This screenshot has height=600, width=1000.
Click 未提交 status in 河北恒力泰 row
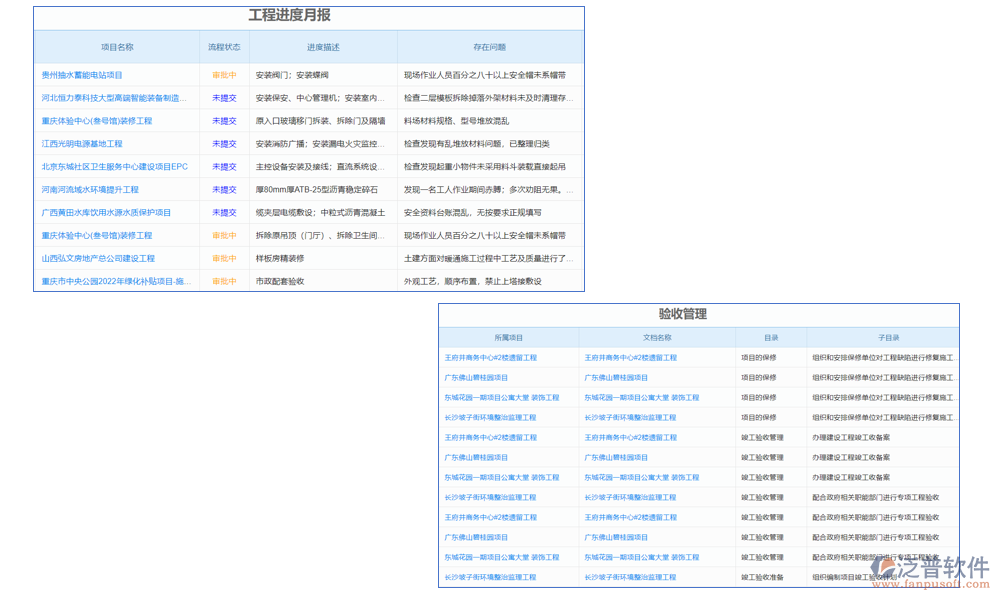coord(222,97)
